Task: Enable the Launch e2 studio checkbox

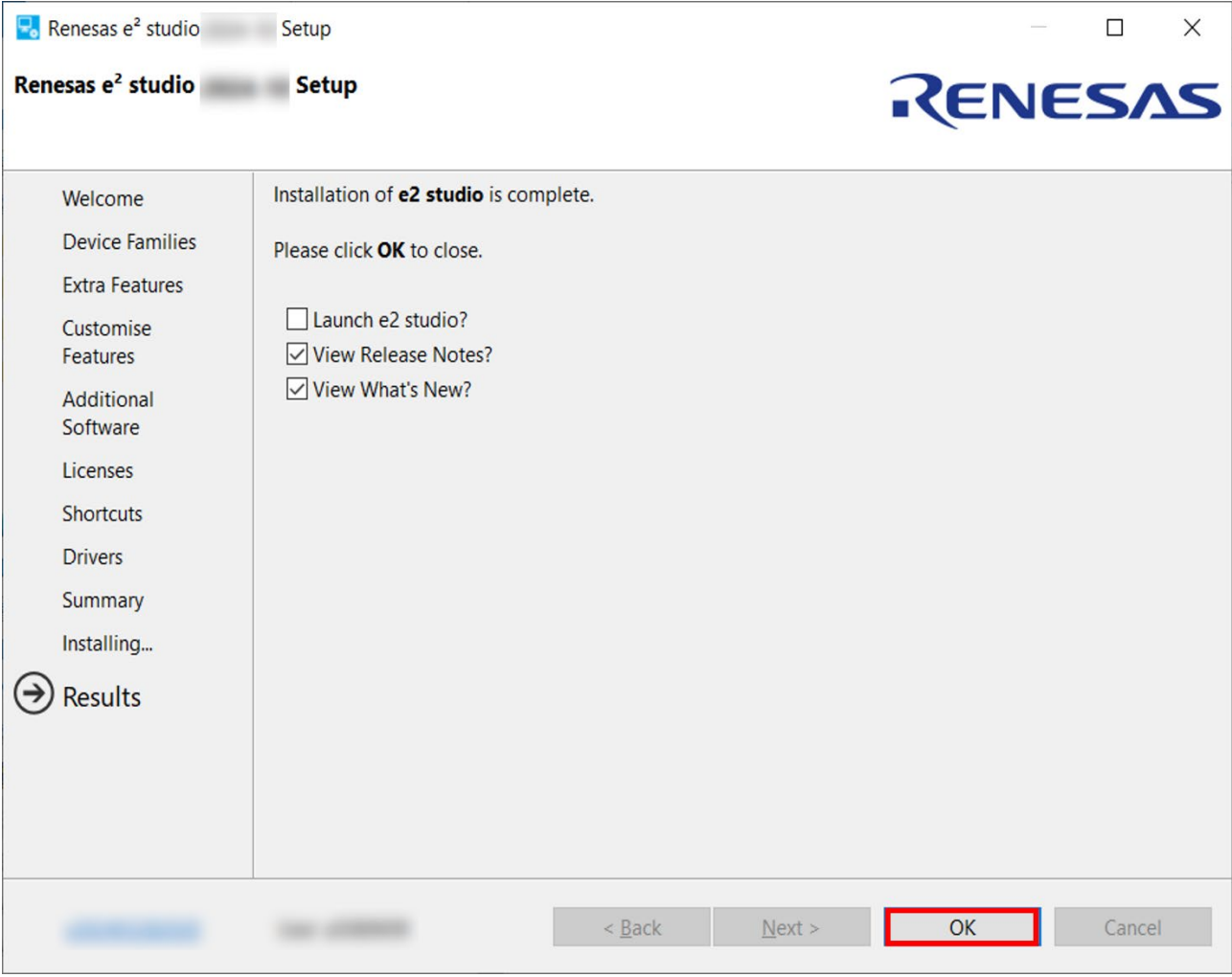Action: [x=297, y=319]
